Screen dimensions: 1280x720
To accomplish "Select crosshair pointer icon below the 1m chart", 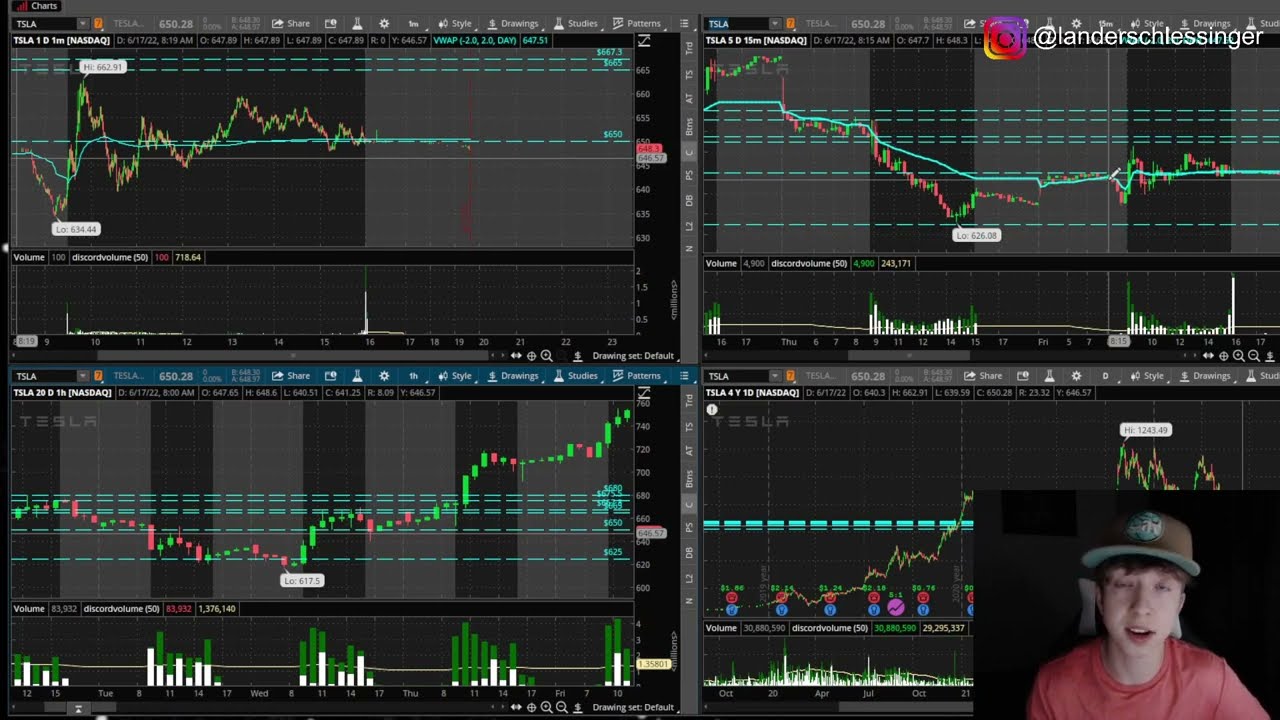I will [x=531, y=356].
